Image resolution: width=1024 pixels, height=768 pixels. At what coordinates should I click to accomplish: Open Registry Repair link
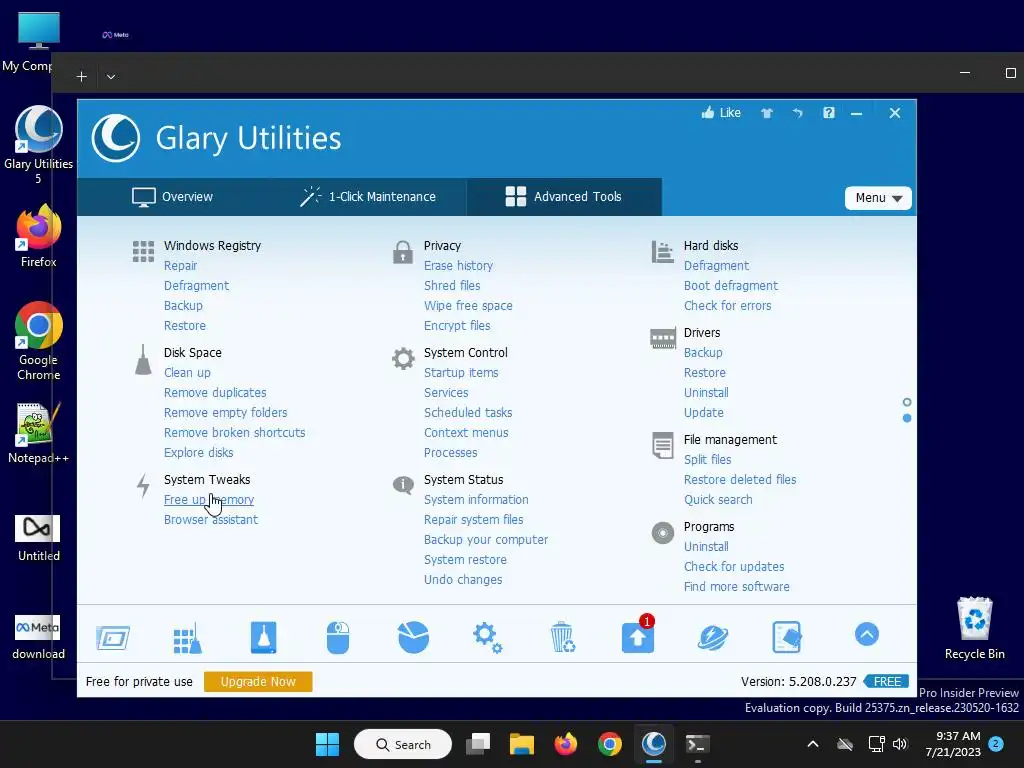tap(180, 266)
